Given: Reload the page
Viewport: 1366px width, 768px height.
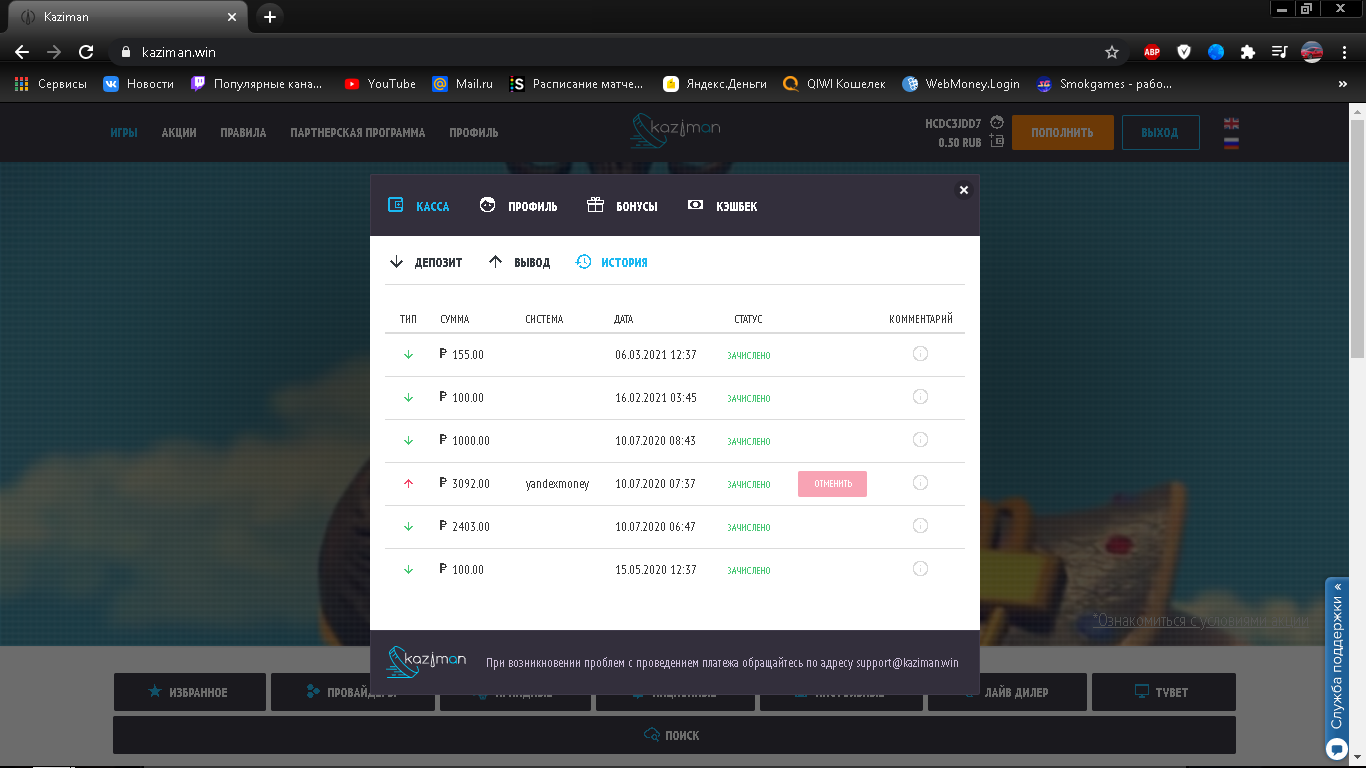Looking at the screenshot, I should [x=86, y=52].
